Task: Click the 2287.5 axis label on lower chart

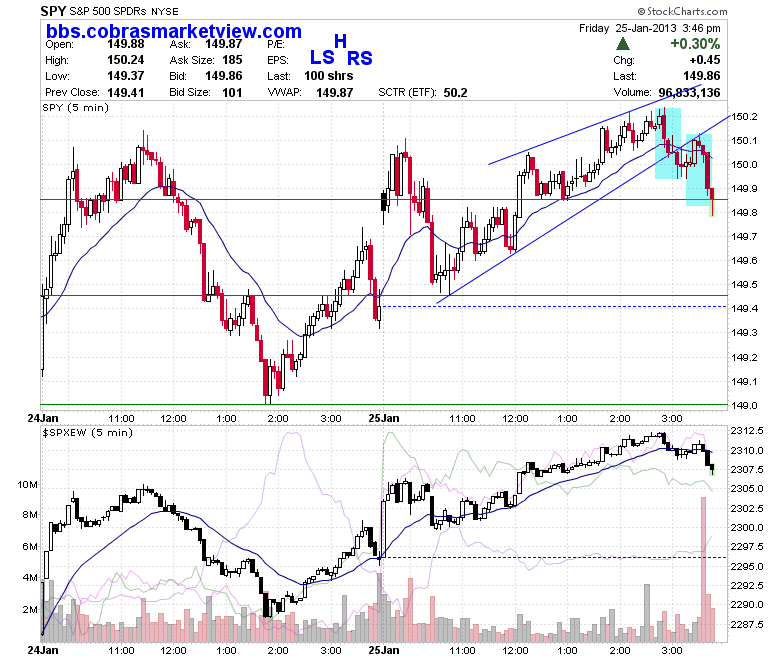Action: (747, 624)
